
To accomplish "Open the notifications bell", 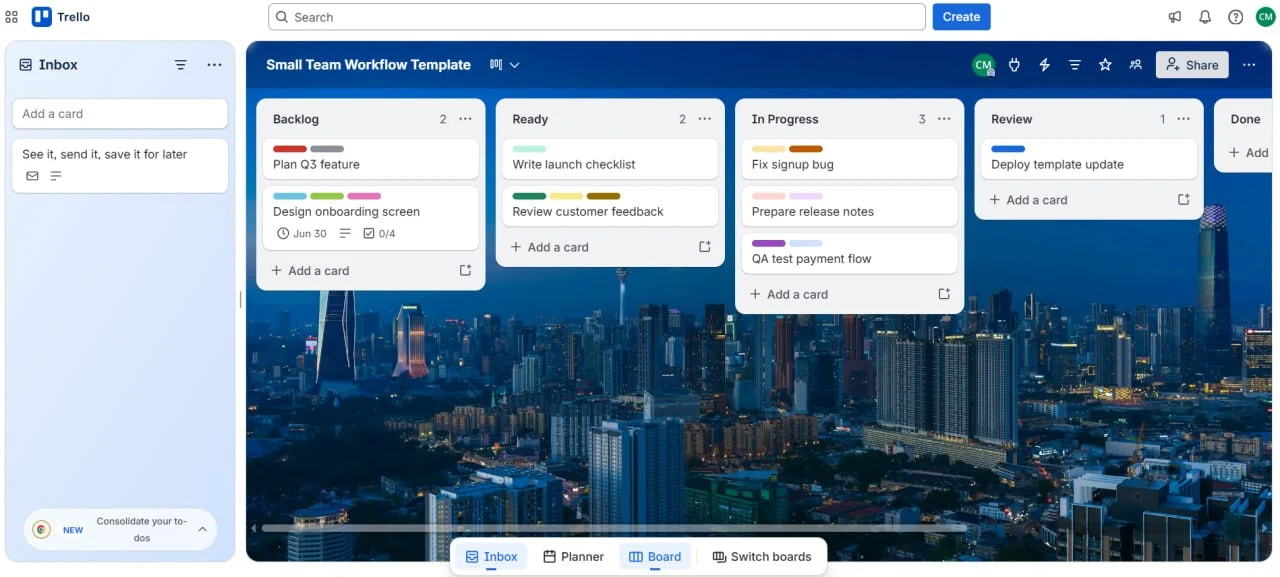I will point(1205,17).
